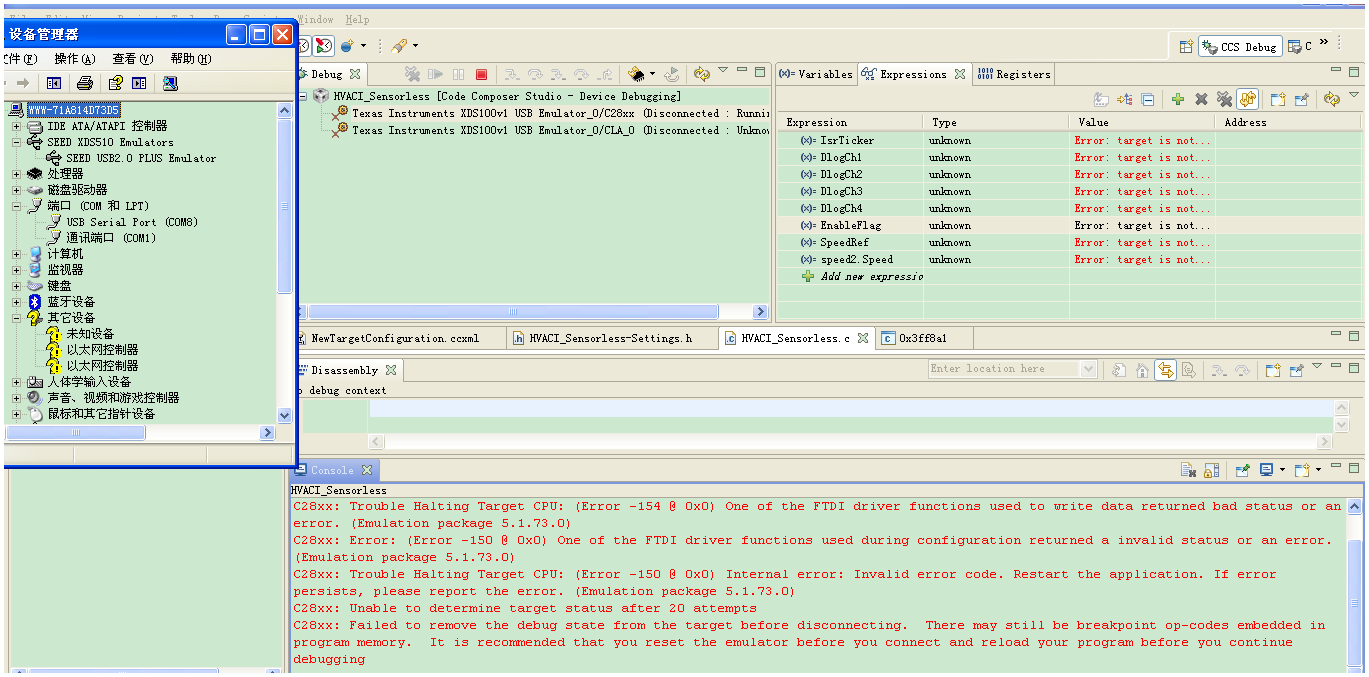The height and width of the screenshot is (677, 1369).
Task: Click the Resume button in Debug toolbar
Action: [435, 74]
